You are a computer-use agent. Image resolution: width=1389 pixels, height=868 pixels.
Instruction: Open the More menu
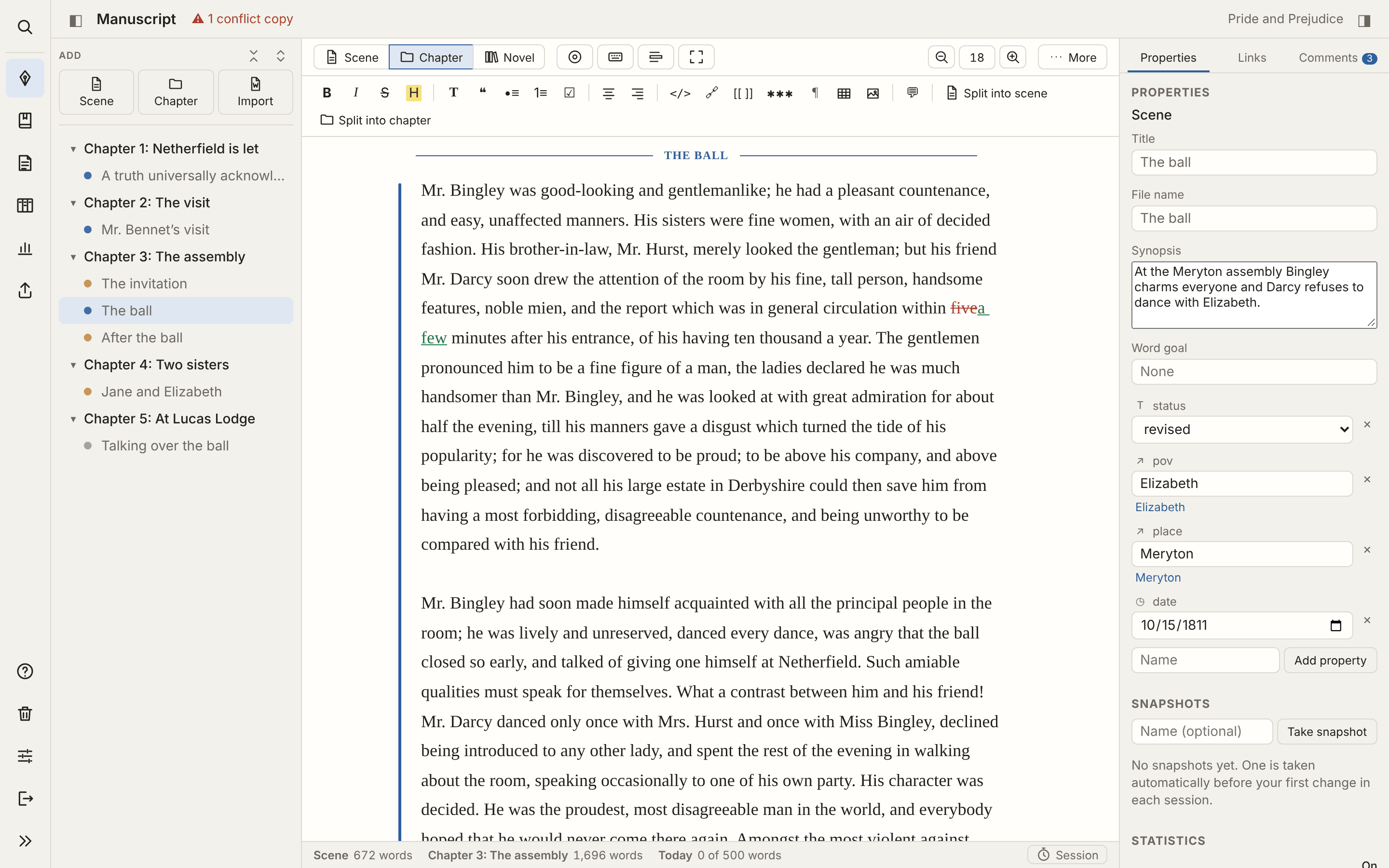(x=1072, y=57)
